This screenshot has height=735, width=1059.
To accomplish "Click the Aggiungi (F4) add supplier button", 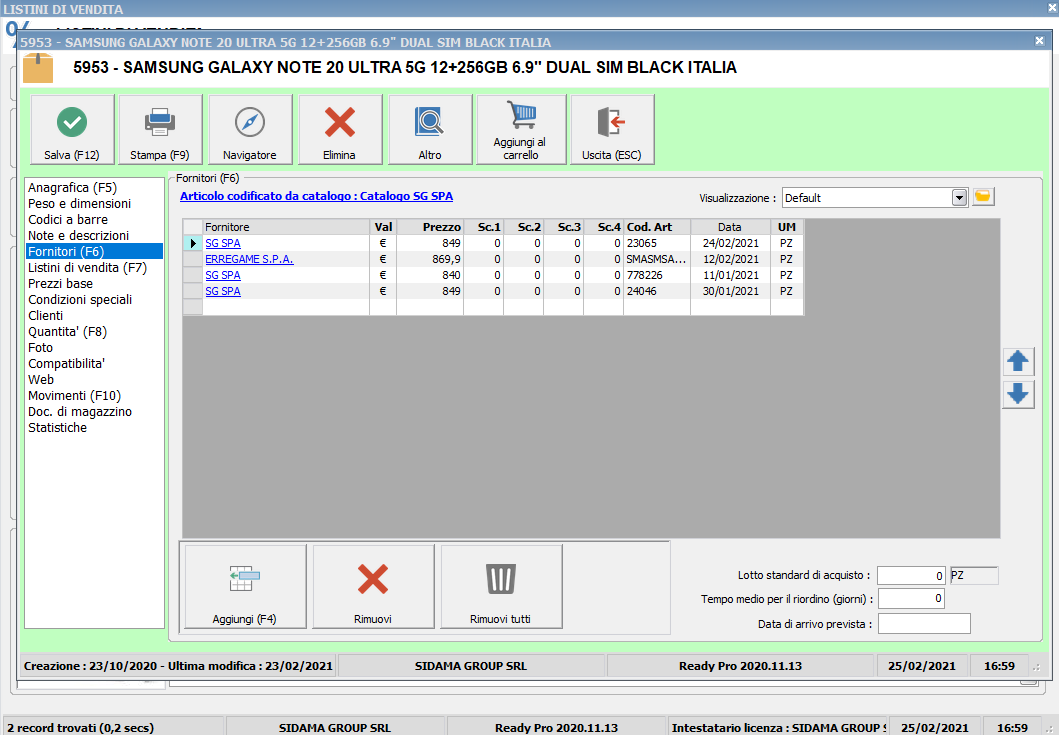I will click(245, 586).
